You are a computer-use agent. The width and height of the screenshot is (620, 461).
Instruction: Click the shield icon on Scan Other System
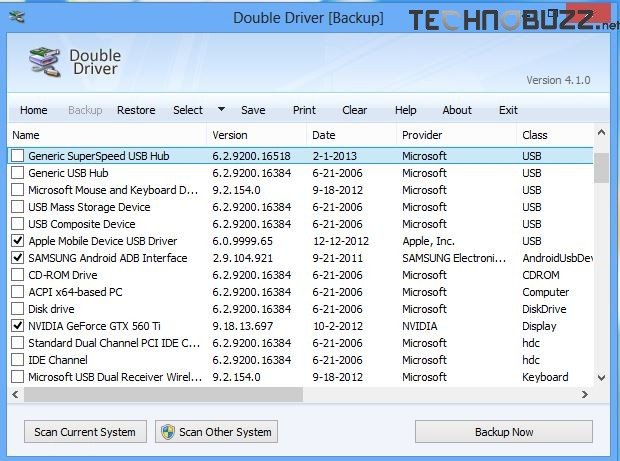168,432
